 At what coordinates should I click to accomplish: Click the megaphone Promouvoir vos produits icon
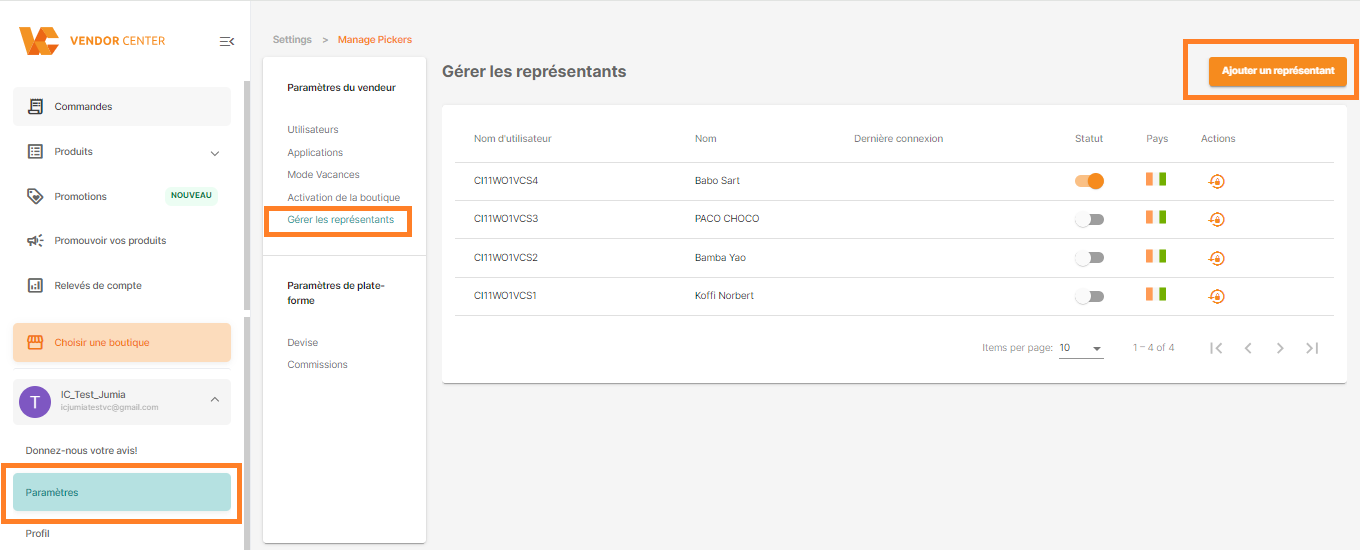pos(36,241)
